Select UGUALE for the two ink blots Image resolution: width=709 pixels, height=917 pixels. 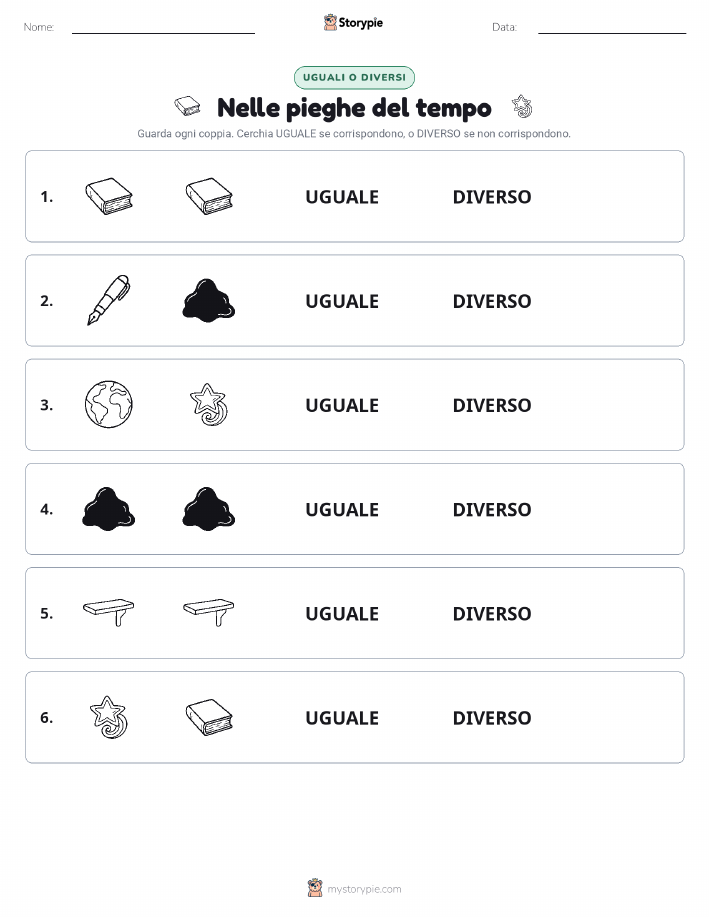point(342,509)
